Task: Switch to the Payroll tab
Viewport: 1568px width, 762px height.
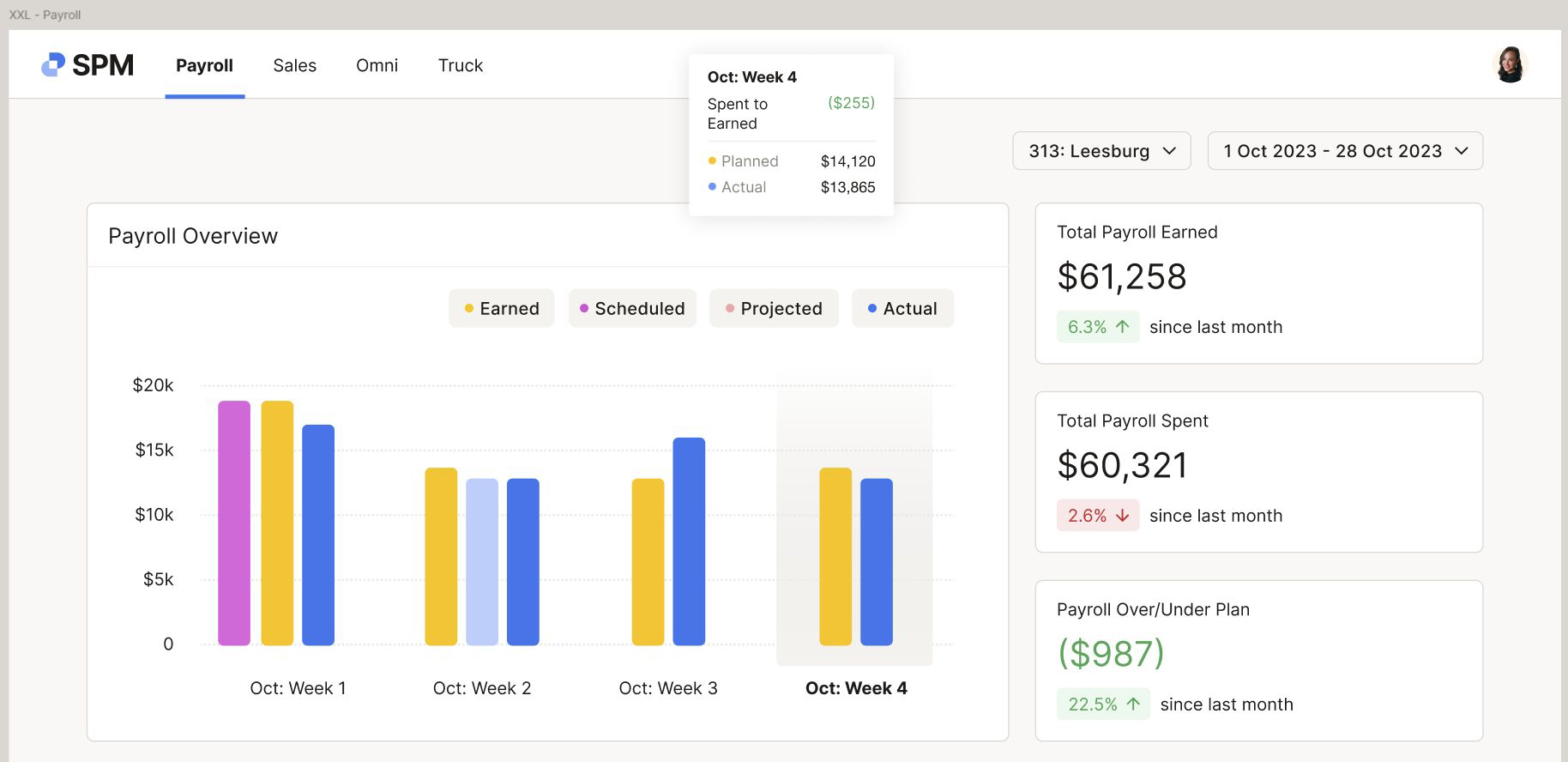Action: click(x=204, y=65)
